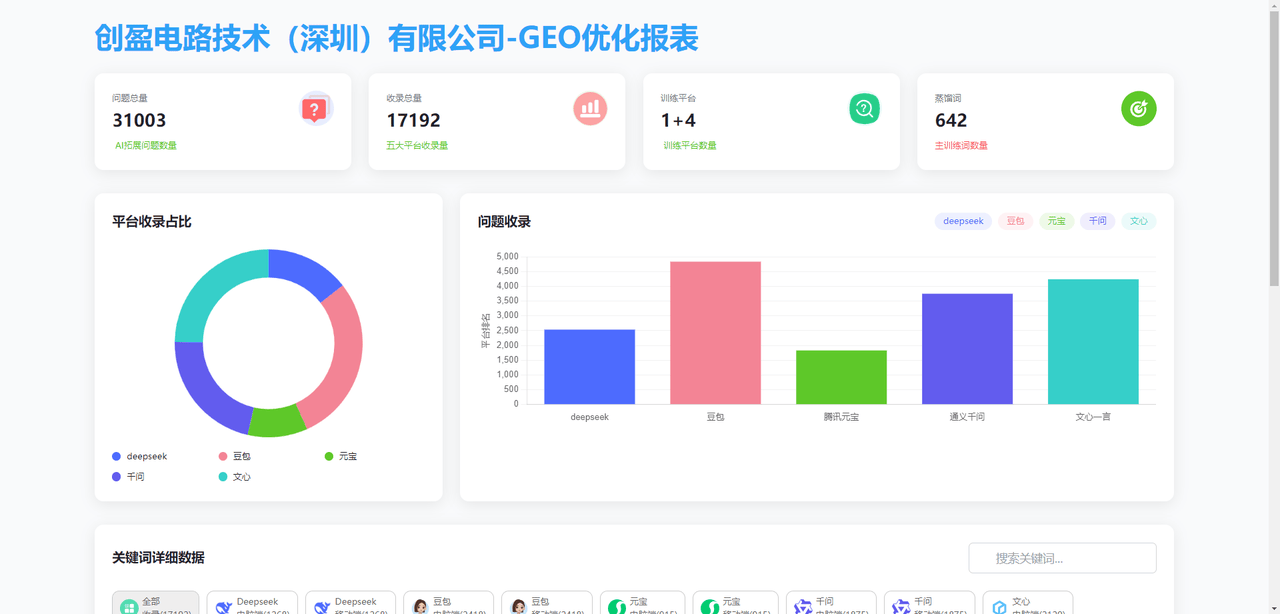Click the bar chart icon on 收录总量 card
This screenshot has width=1280, height=614.
tap(589, 108)
